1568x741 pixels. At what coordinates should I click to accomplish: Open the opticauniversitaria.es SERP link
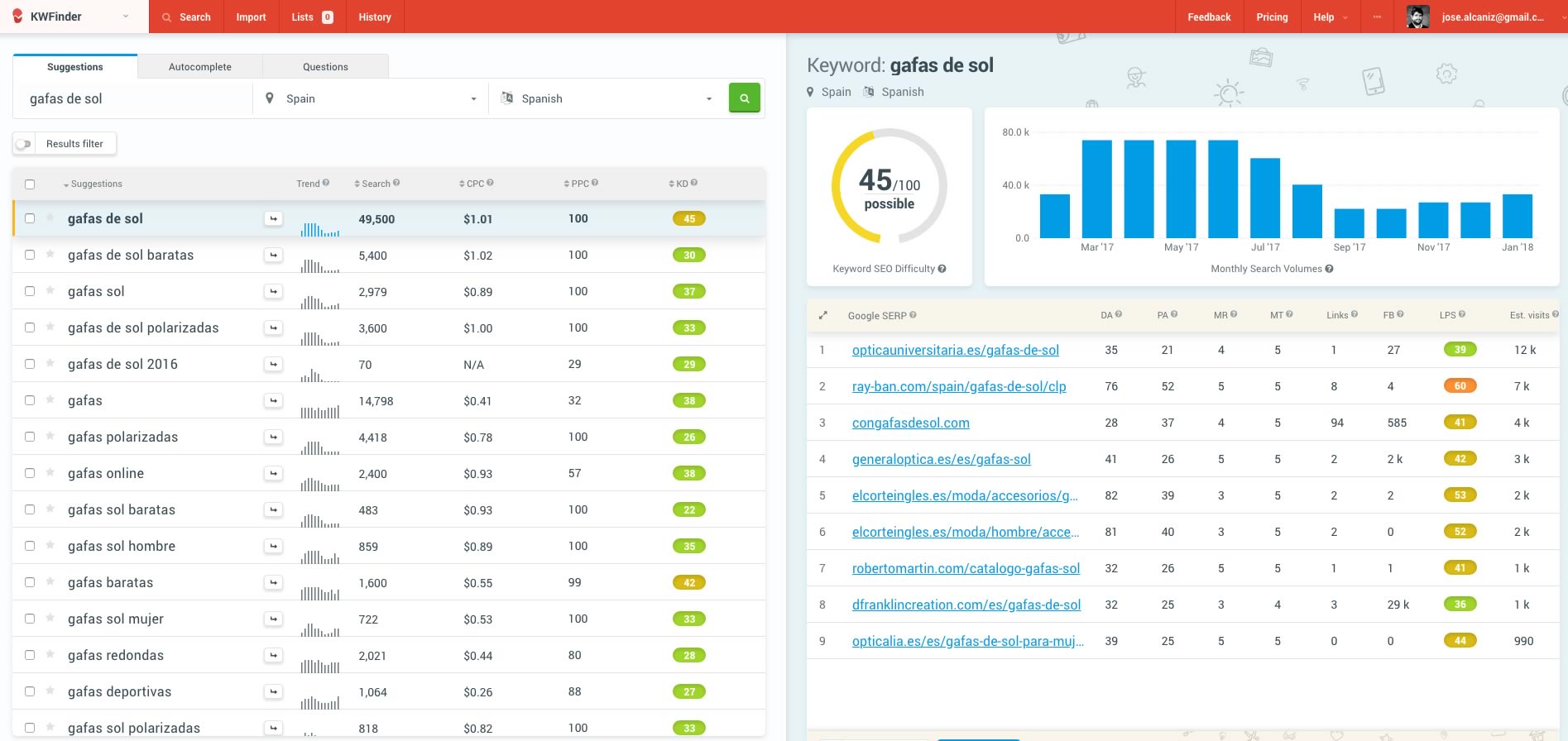pos(956,350)
